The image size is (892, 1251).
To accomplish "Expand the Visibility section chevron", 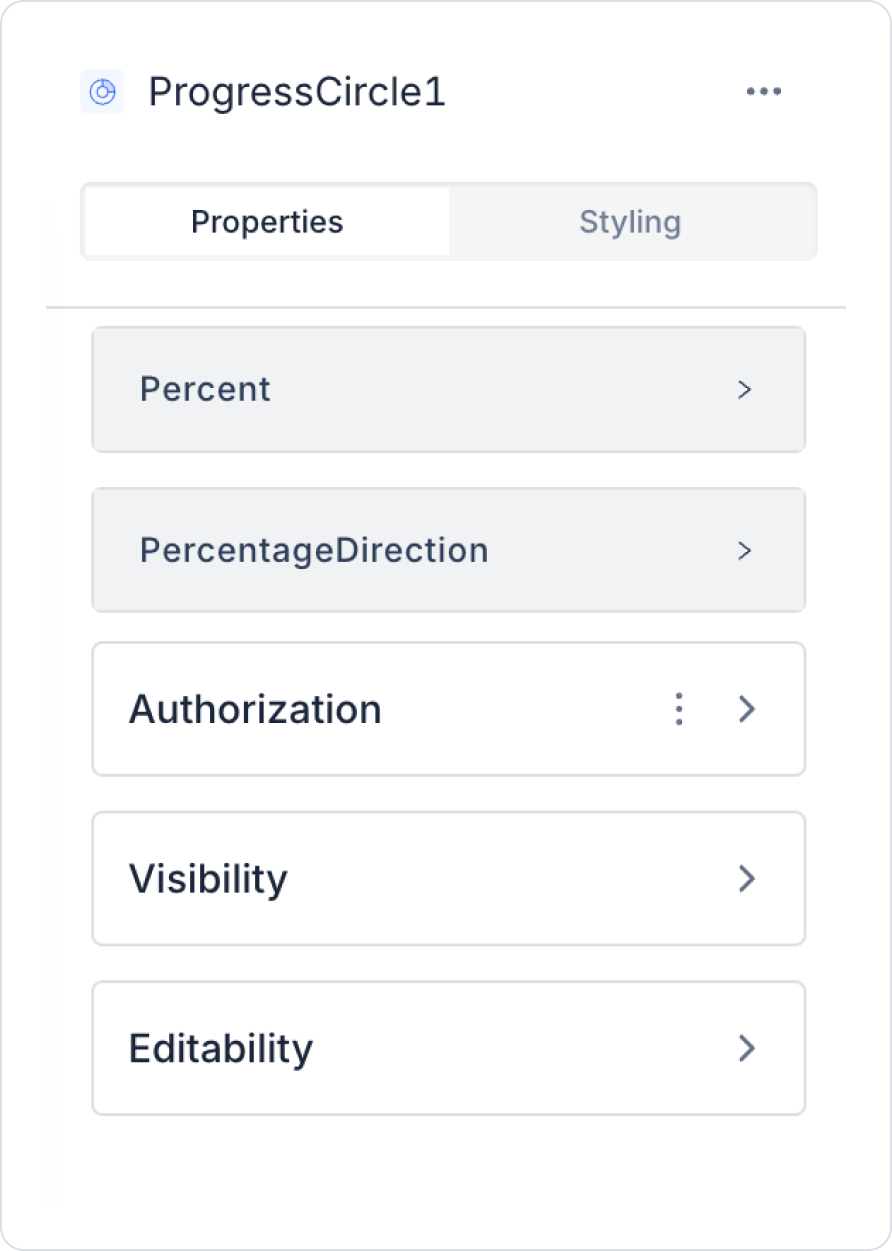I will pos(746,879).
